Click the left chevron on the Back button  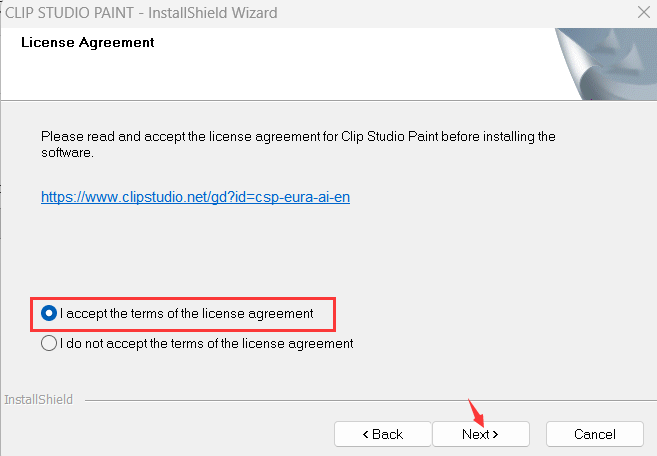coord(365,434)
